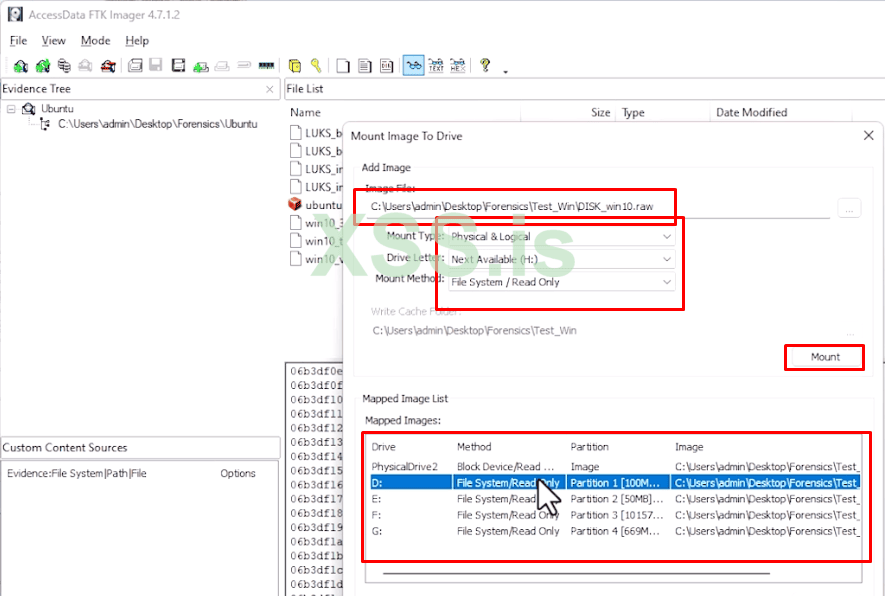Click Add All Attached Devices icon

pos(42,66)
